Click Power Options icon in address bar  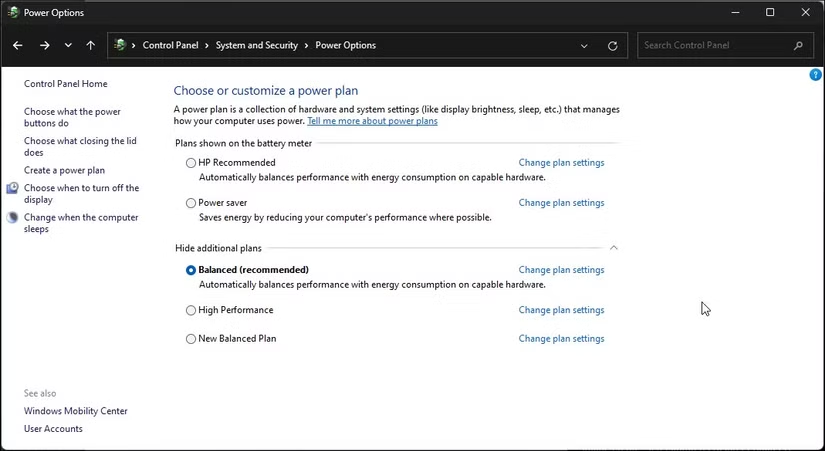point(120,45)
